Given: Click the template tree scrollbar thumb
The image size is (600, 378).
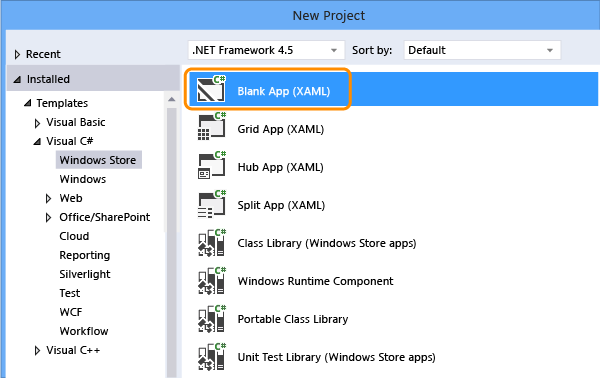Looking at the screenshot, I should (x=171, y=243).
